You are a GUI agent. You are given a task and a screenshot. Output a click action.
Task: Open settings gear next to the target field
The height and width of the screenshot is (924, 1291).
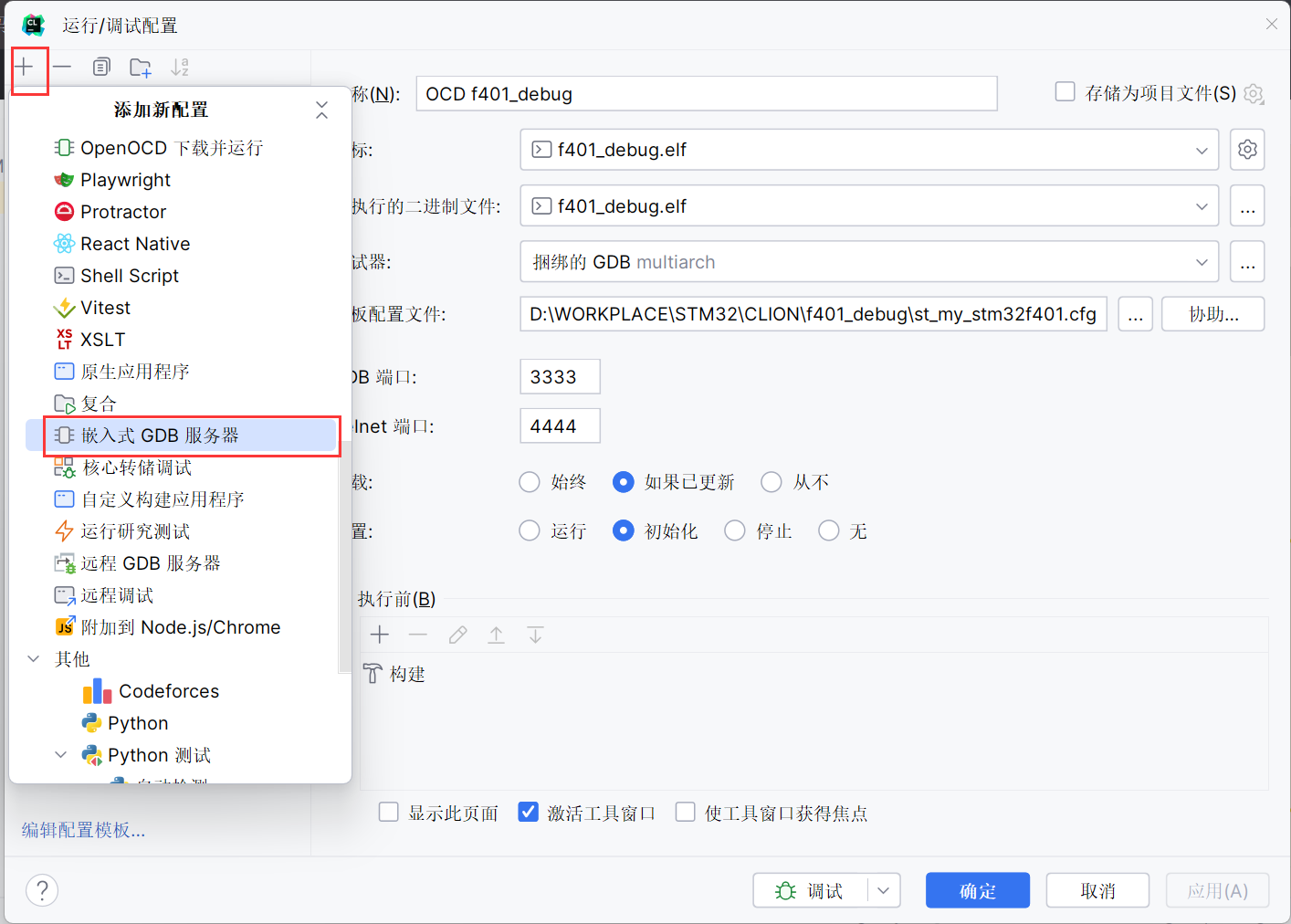(x=1247, y=149)
